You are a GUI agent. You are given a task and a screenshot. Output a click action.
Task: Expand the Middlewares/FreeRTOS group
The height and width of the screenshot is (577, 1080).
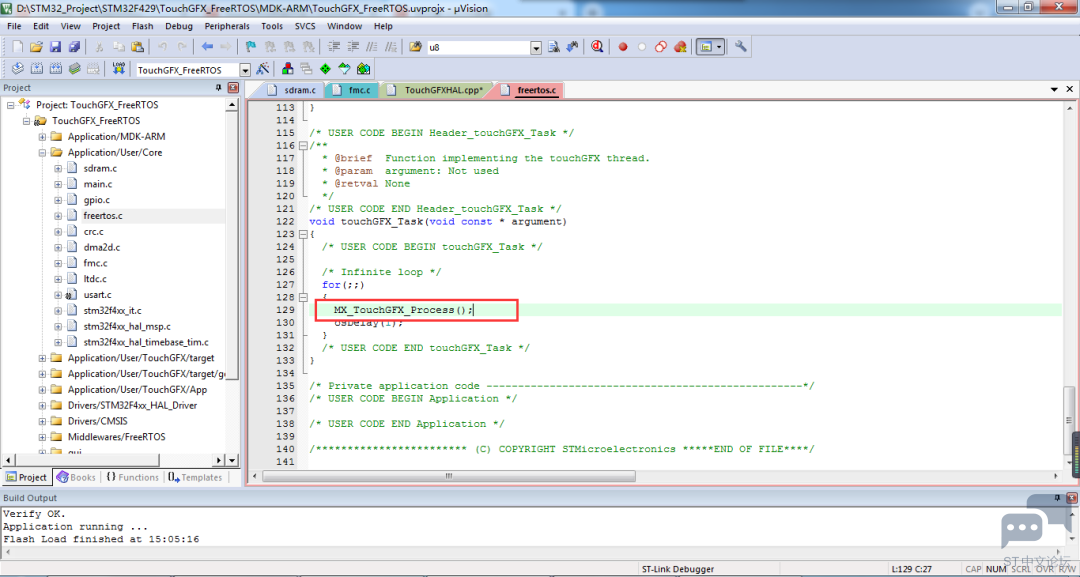pos(42,437)
